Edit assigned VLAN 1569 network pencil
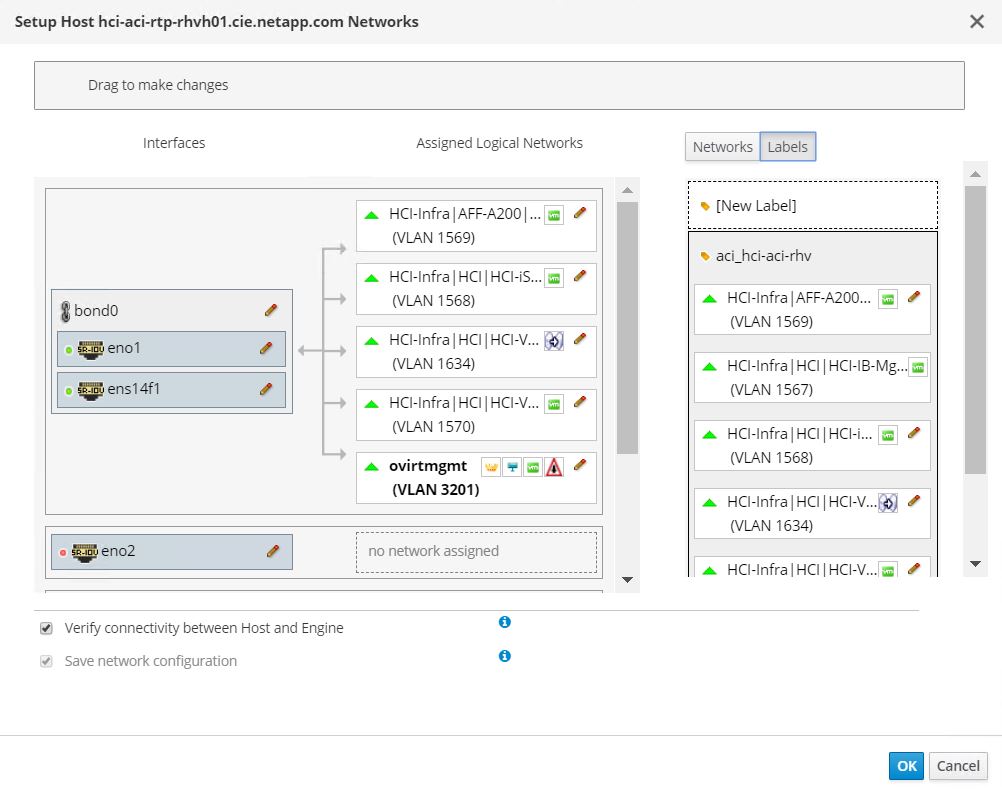Screen dimensions: 1002x795 click(x=580, y=213)
